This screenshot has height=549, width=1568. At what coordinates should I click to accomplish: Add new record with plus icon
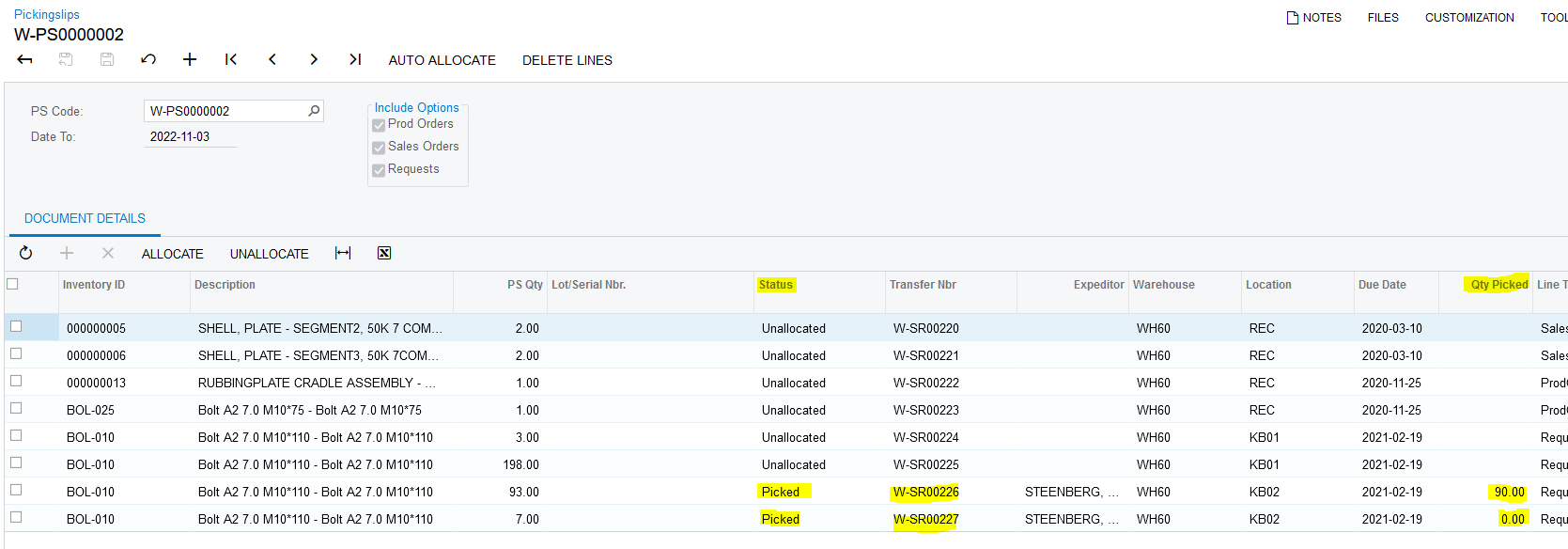pos(190,60)
